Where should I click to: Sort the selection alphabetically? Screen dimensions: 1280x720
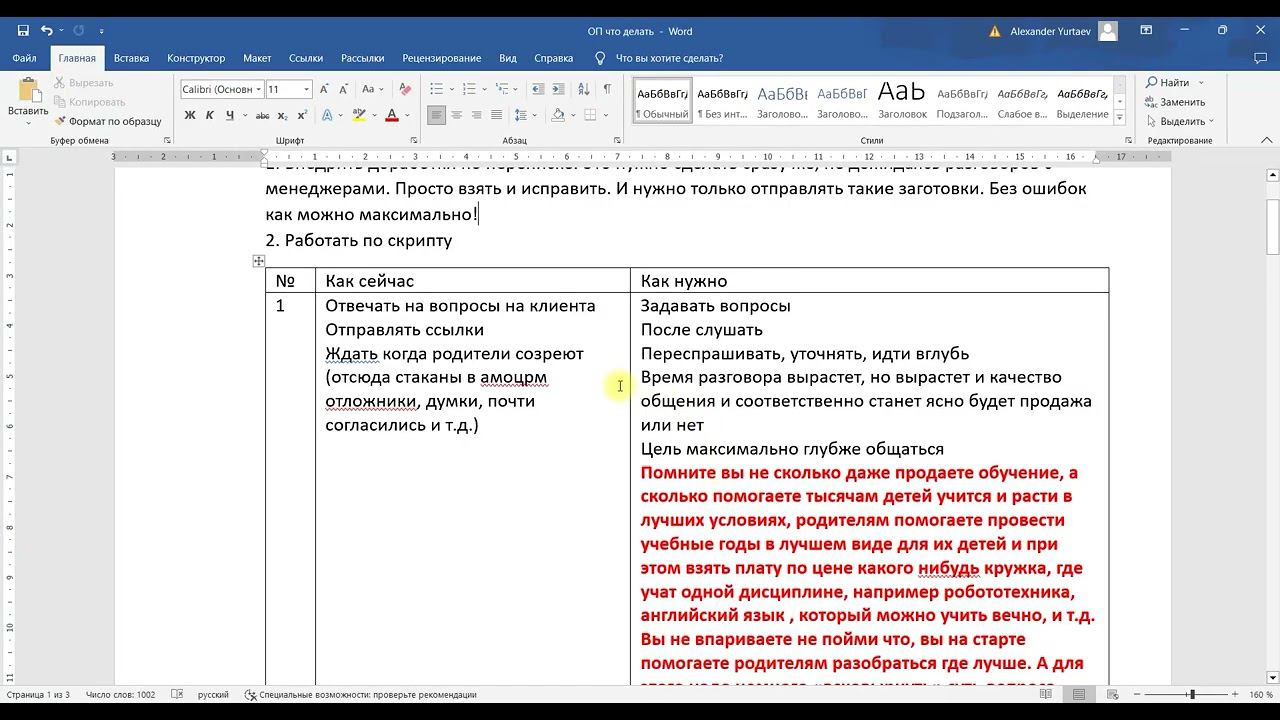pos(583,89)
